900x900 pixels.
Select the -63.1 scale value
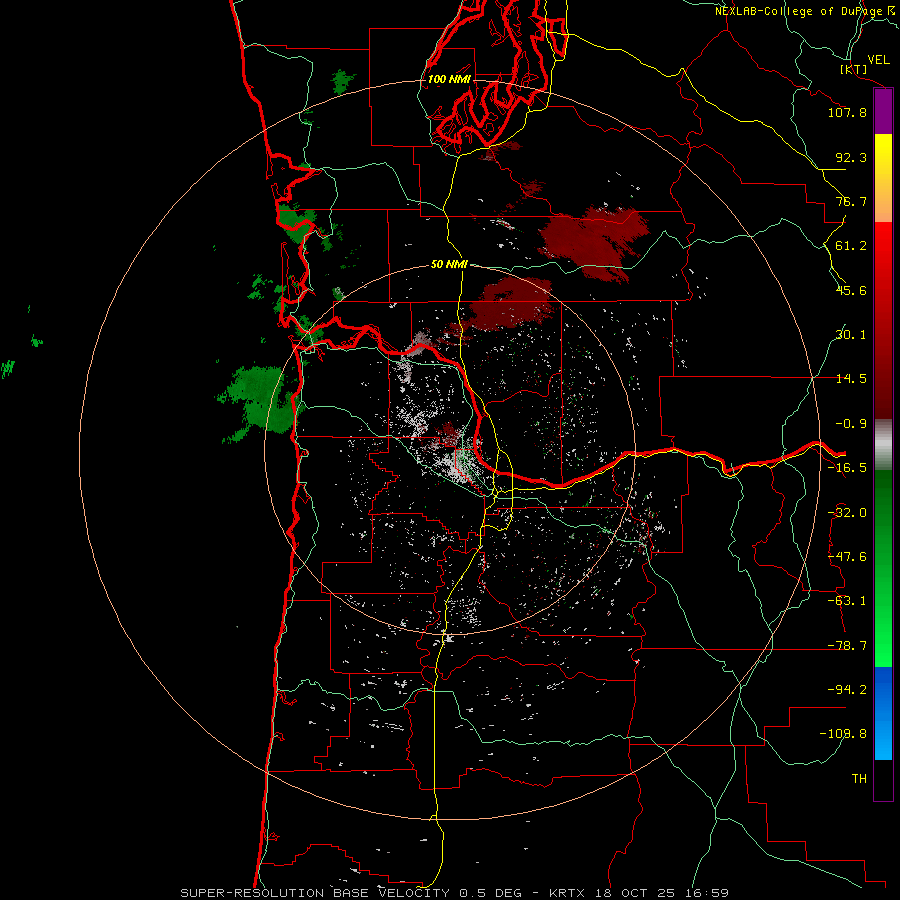coord(847,601)
